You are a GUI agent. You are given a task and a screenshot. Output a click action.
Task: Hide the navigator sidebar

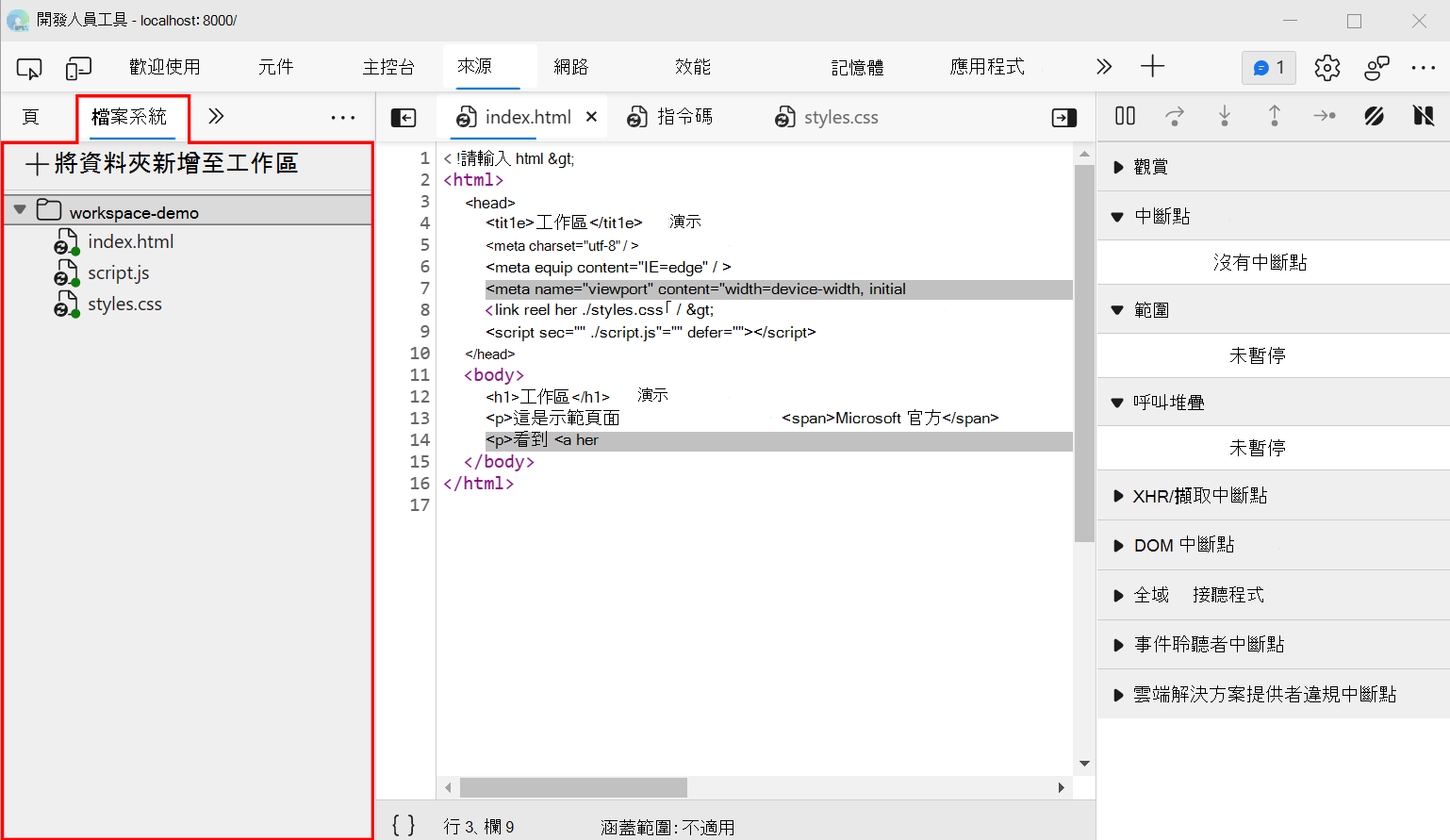[404, 118]
